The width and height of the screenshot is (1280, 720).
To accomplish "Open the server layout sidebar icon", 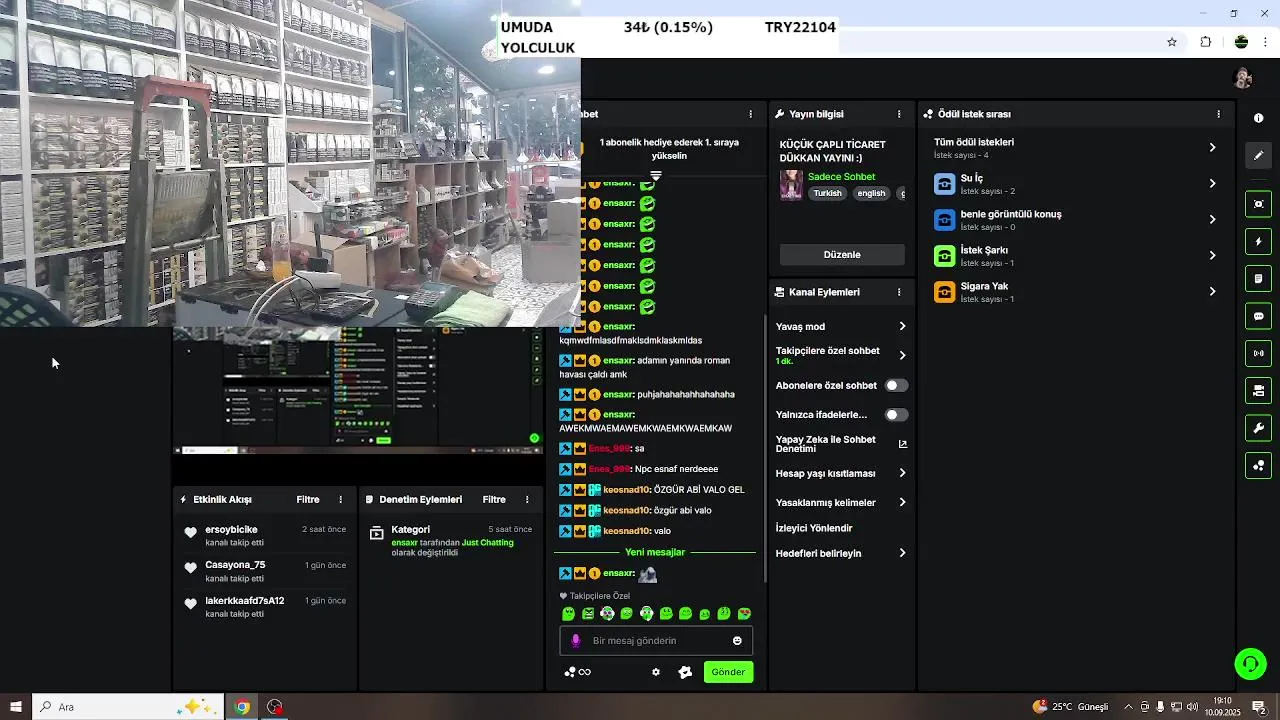I will [x=1258, y=390].
